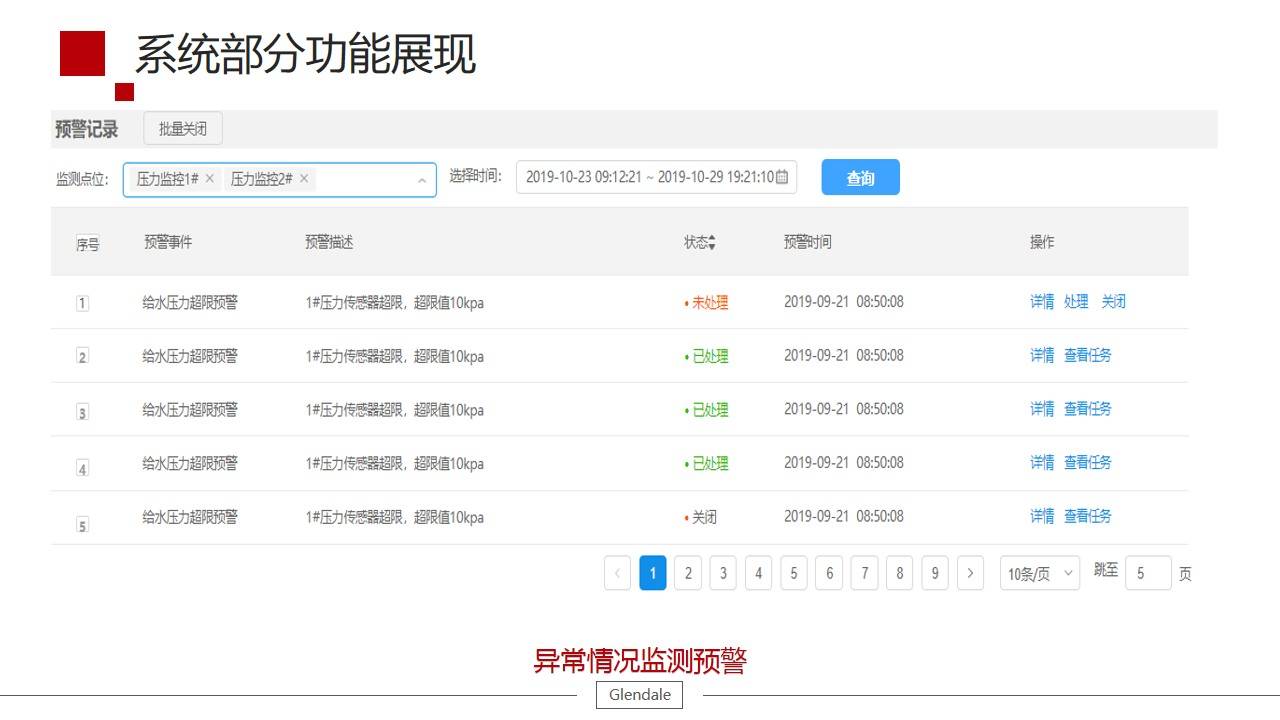Image resolution: width=1280 pixels, height=720 pixels.
Task: Click the 序号 column header
Action: pyautogui.click(x=88, y=244)
